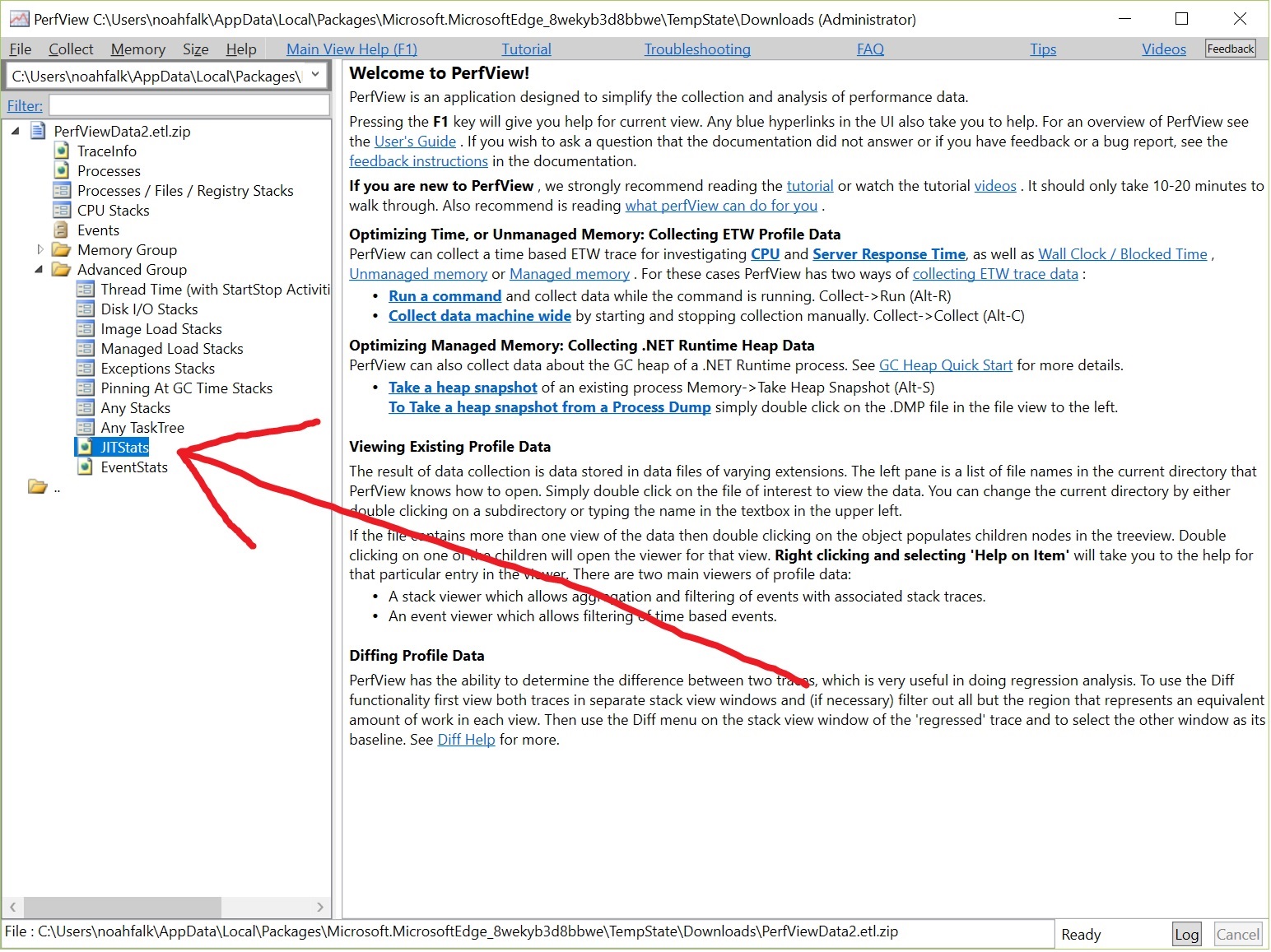Open the GC Heap Quick Start link
This screenshot has width=1271, height=952.
946,365
